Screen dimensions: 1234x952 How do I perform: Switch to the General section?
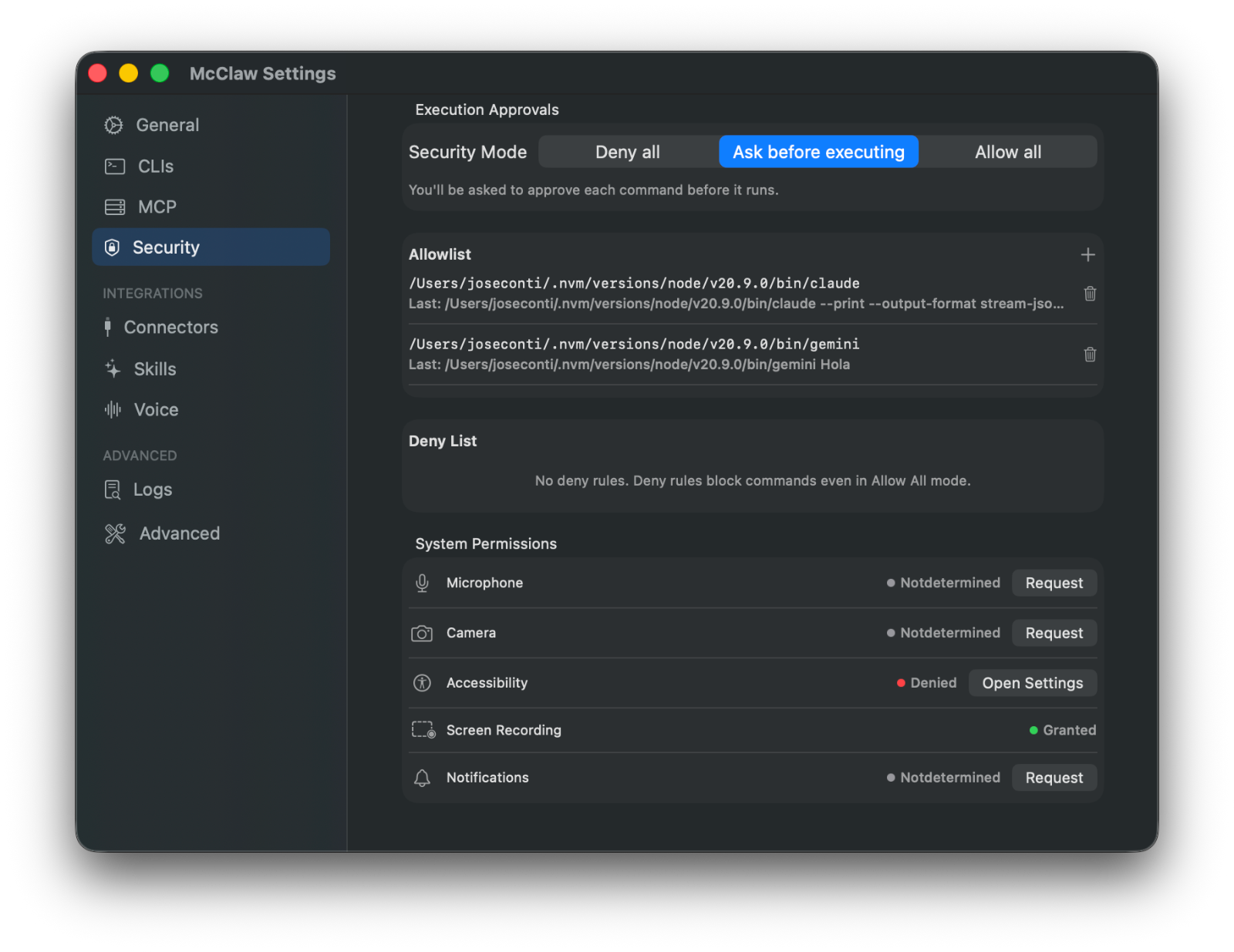coord(167,125)
